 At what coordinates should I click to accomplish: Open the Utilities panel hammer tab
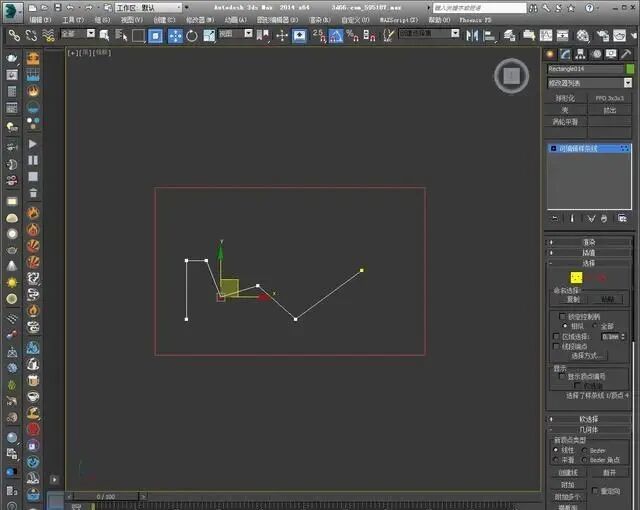[626, 54]
